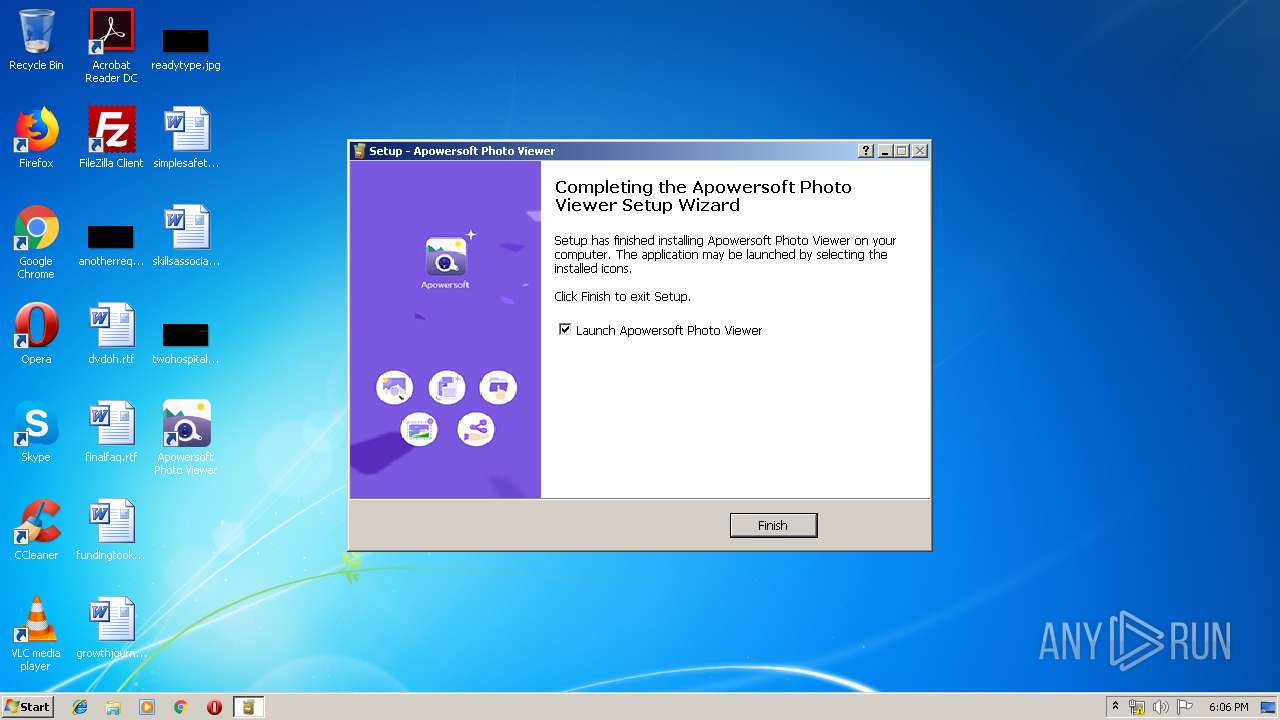Click the volume speaker tray icon
This screenshot has width=1280, height=720.
coord(1160,707)
